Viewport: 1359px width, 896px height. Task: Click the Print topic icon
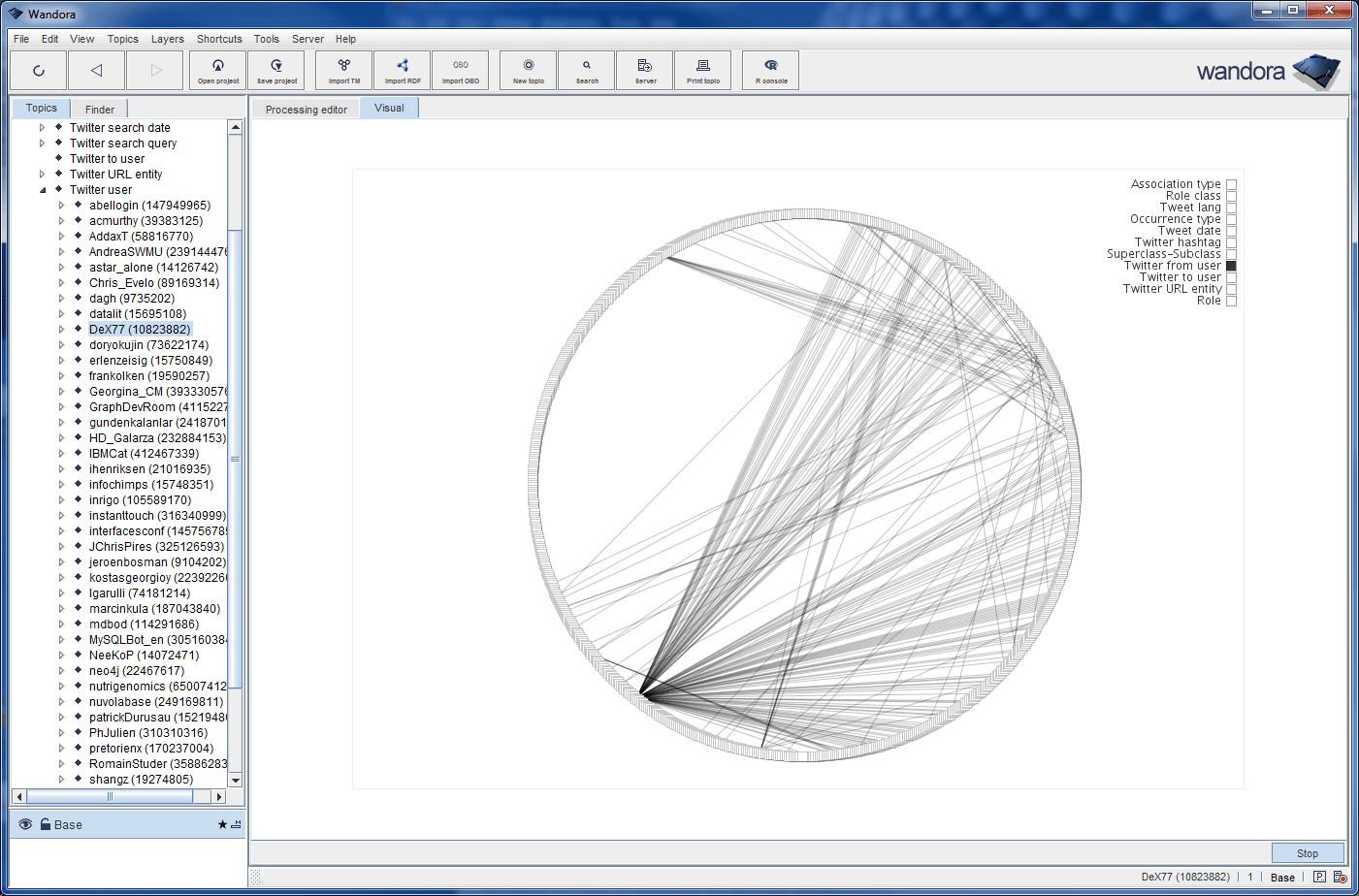pos(703,71)
